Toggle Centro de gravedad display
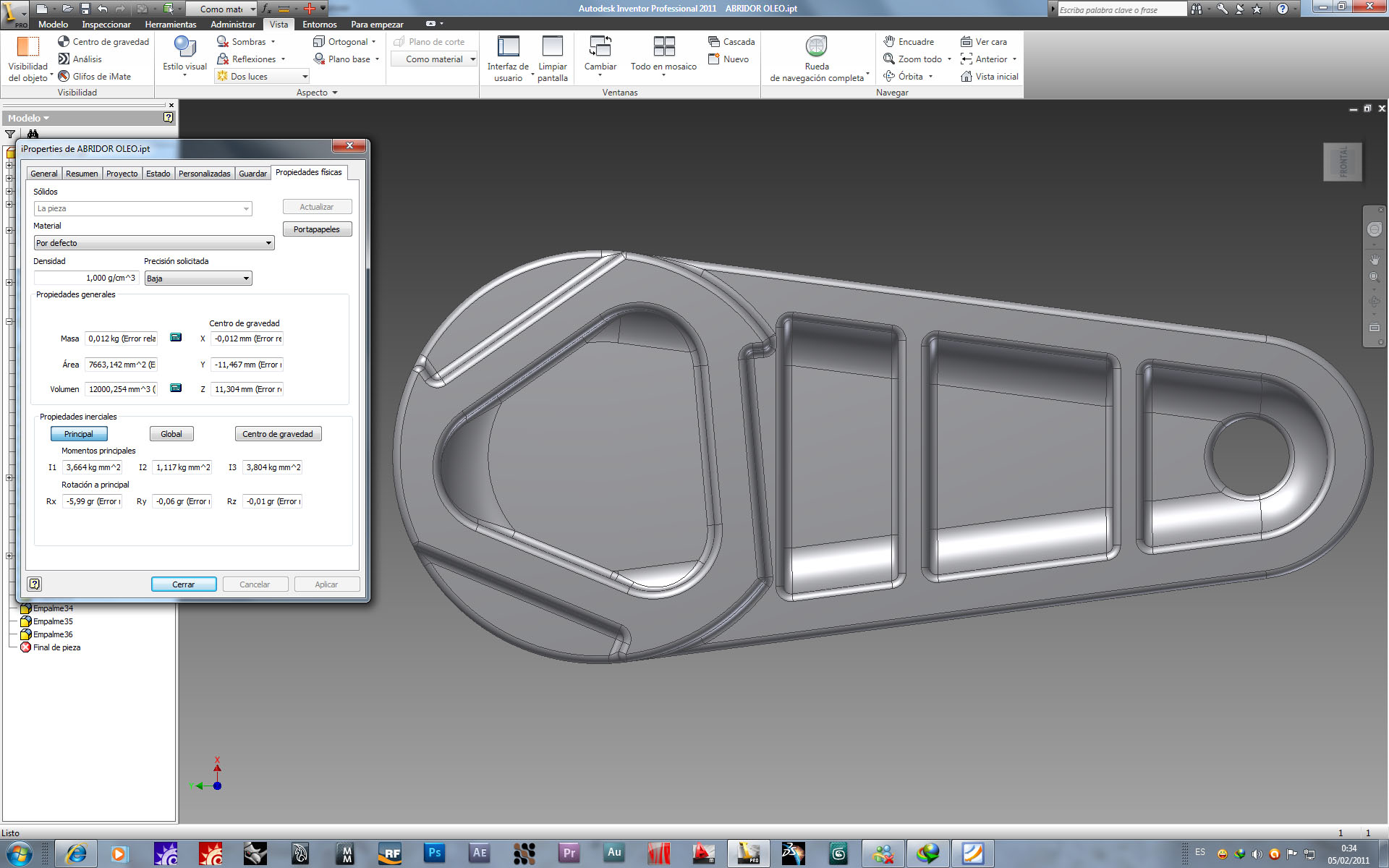 103,42
